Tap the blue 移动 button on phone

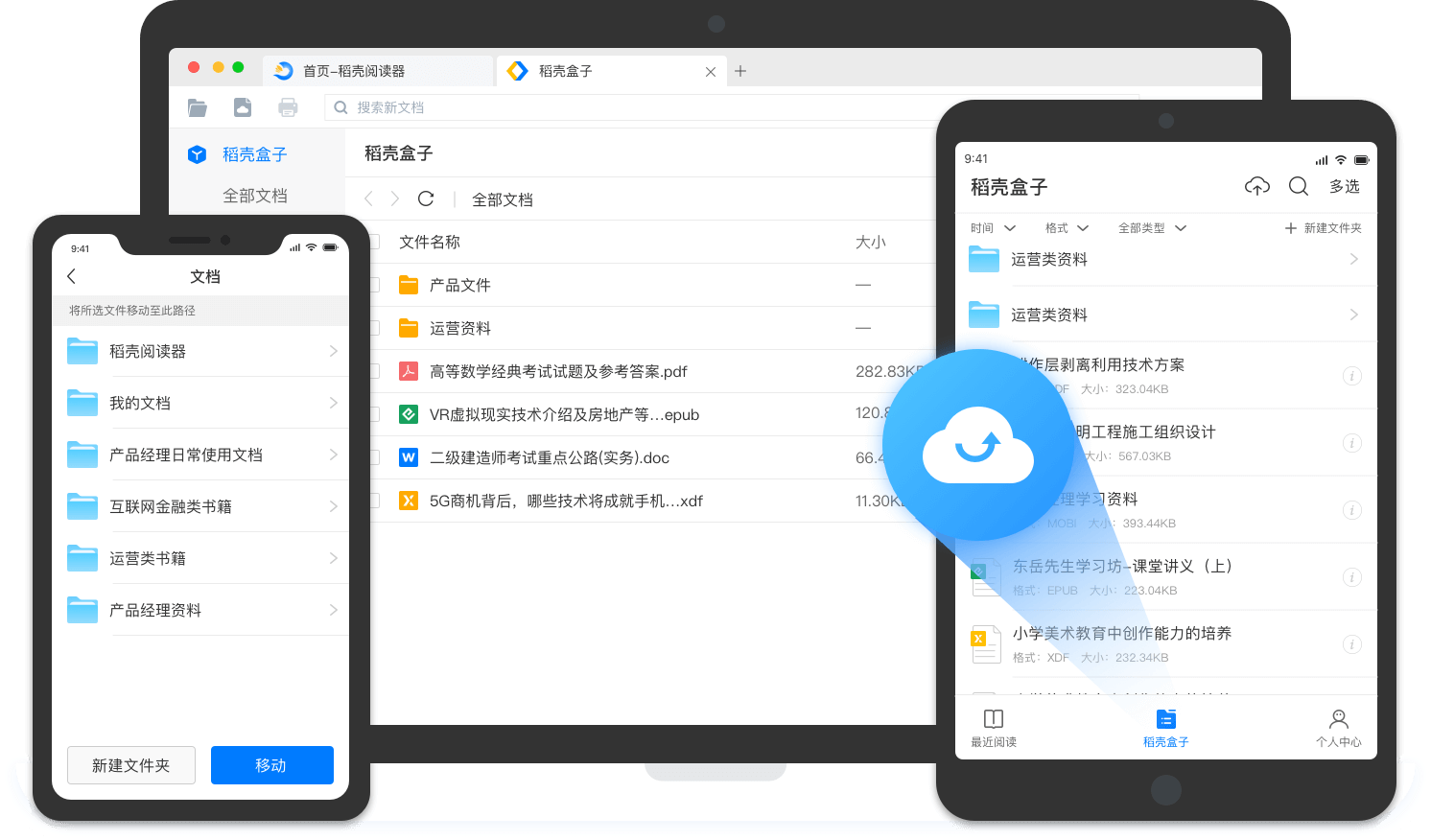[272, 765]
